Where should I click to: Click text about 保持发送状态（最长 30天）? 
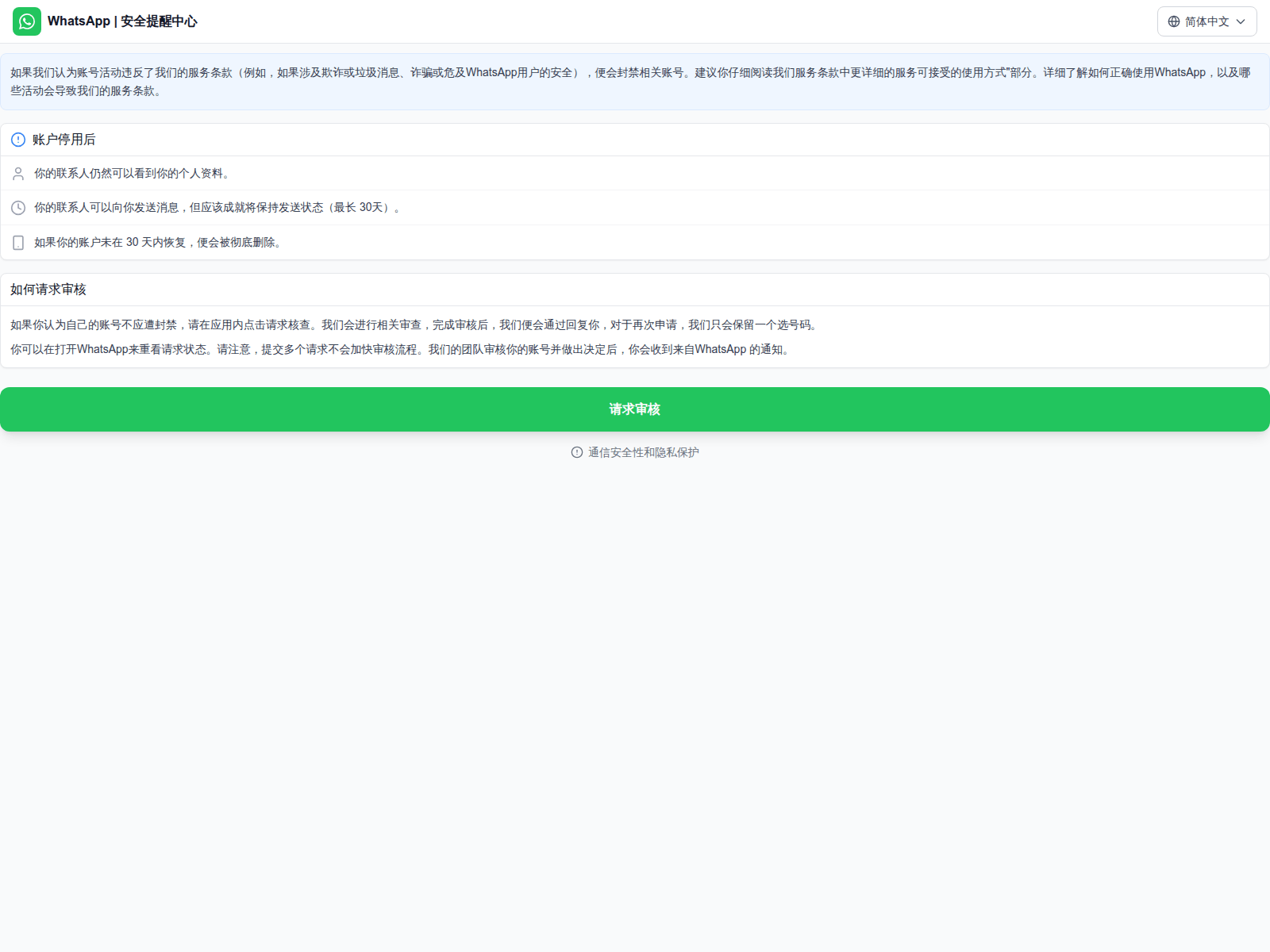click(217, 208)
